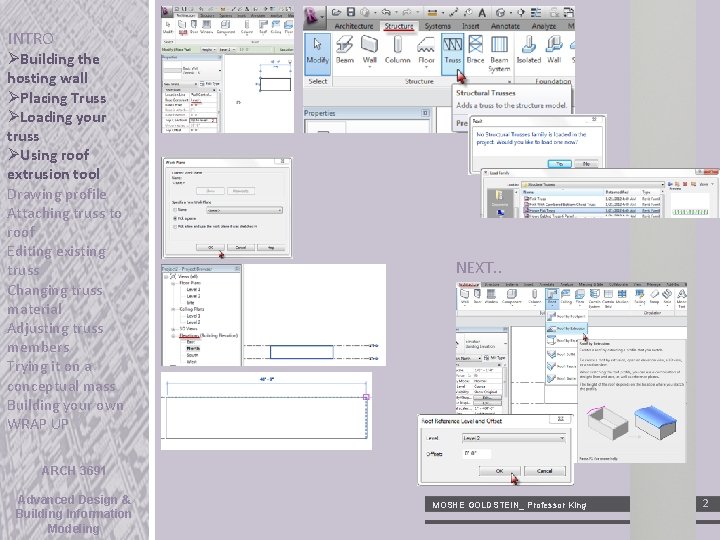The image size is (720, 540).
Task: Choose the Beam System tool
Action: (499, 54)
